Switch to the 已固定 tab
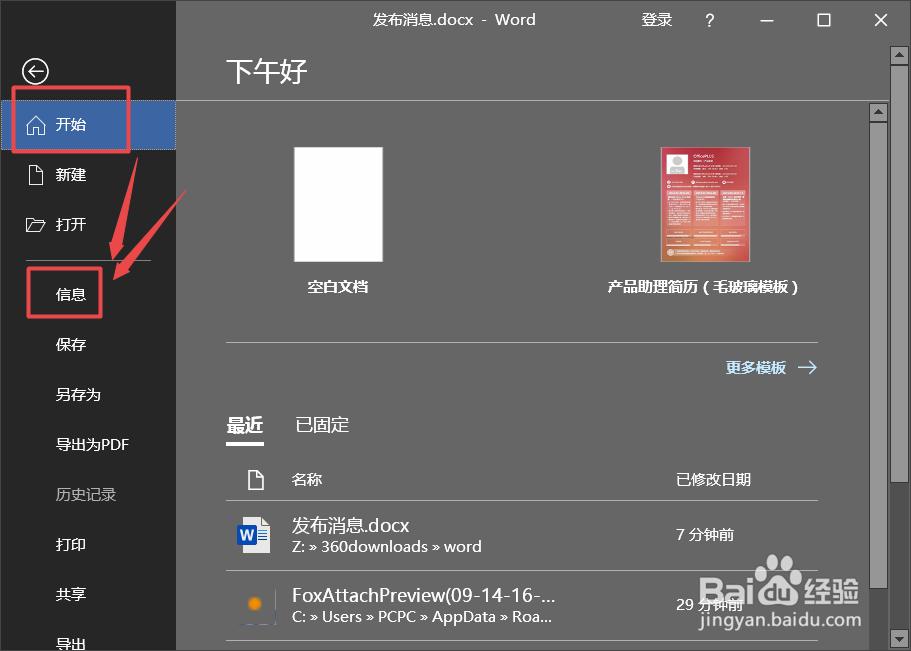 click(x=322, y=424)
